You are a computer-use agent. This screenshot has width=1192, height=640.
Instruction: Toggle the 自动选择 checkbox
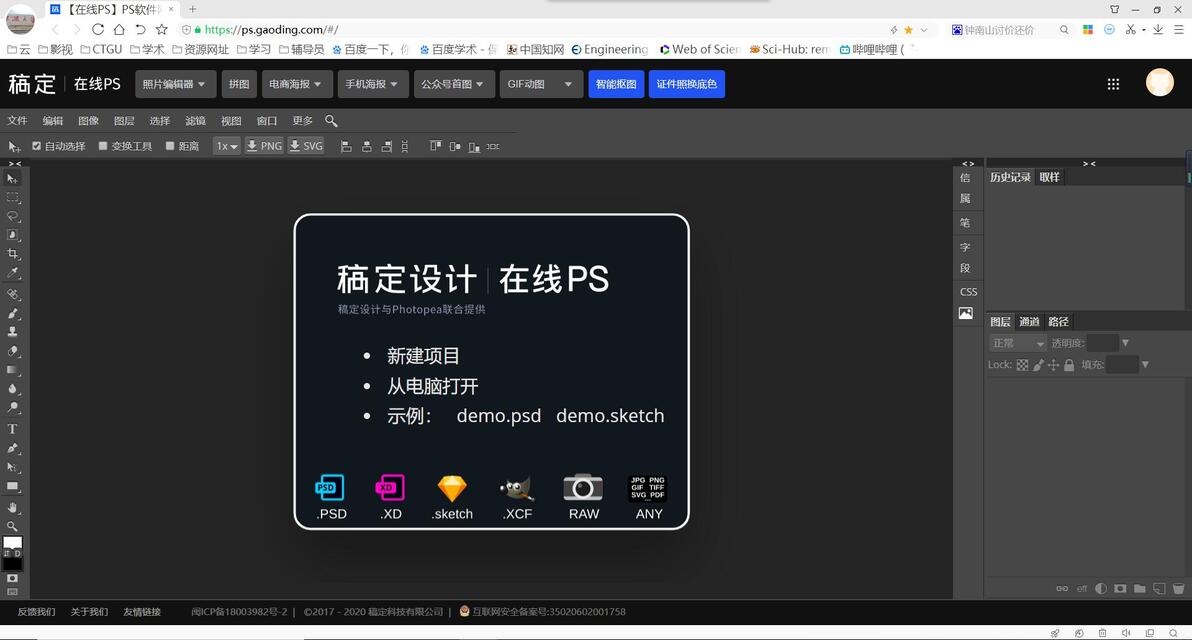pos(36,146)
